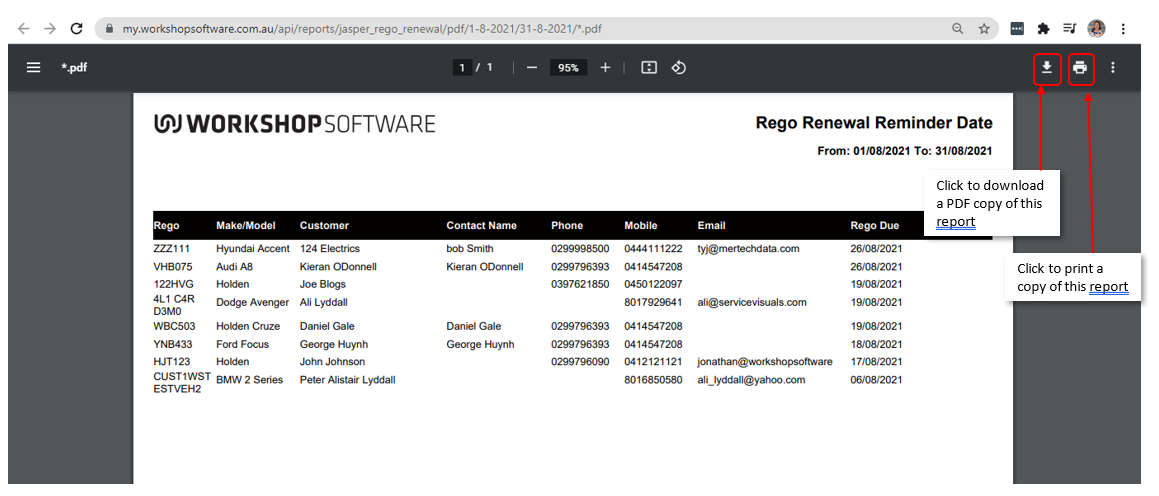Open the Chrome three-dot menu
Screen dimensions: 1159x496
tap(1123, 29)
